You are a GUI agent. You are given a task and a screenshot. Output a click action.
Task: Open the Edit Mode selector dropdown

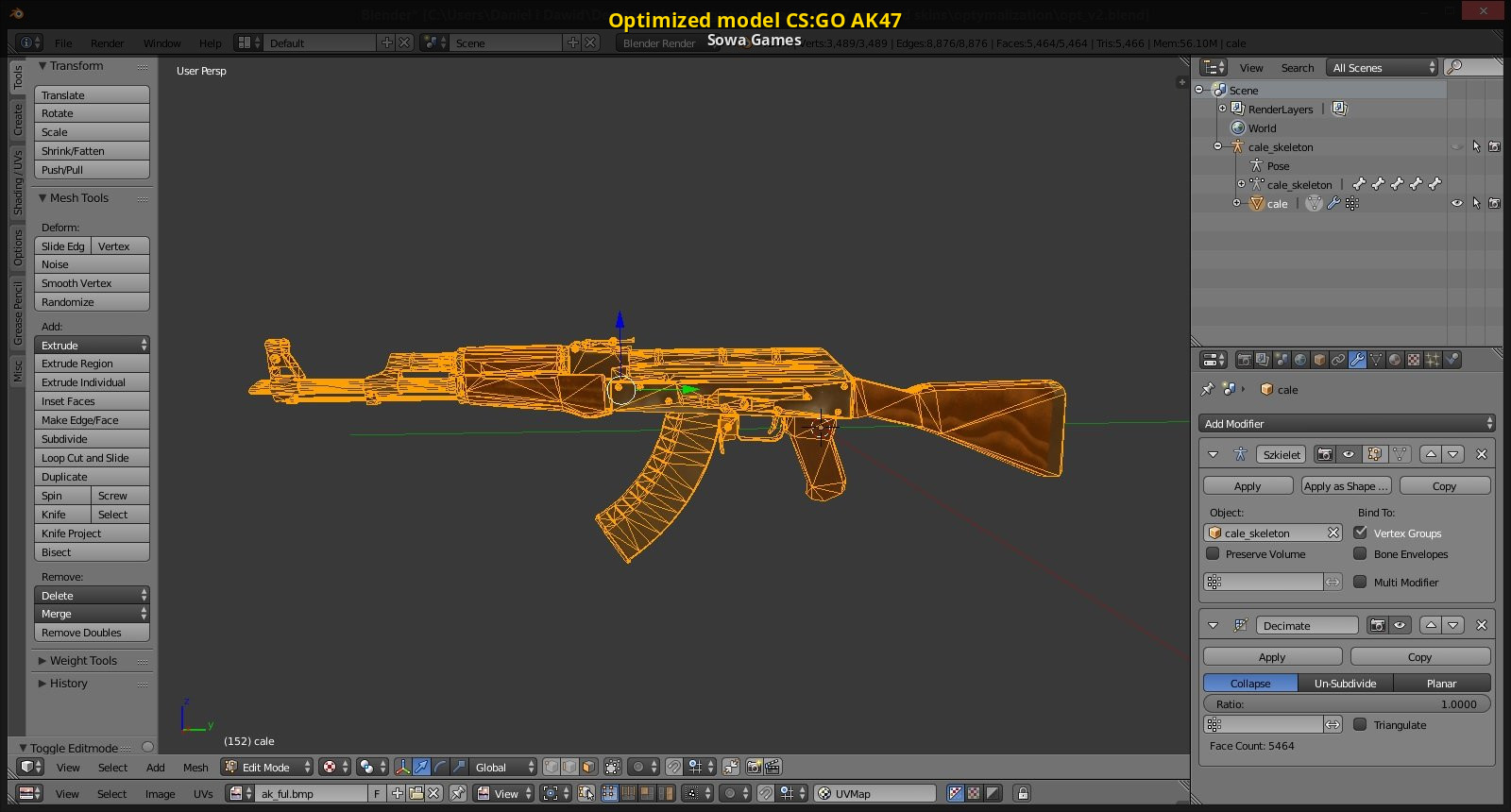tap(267, 767)
